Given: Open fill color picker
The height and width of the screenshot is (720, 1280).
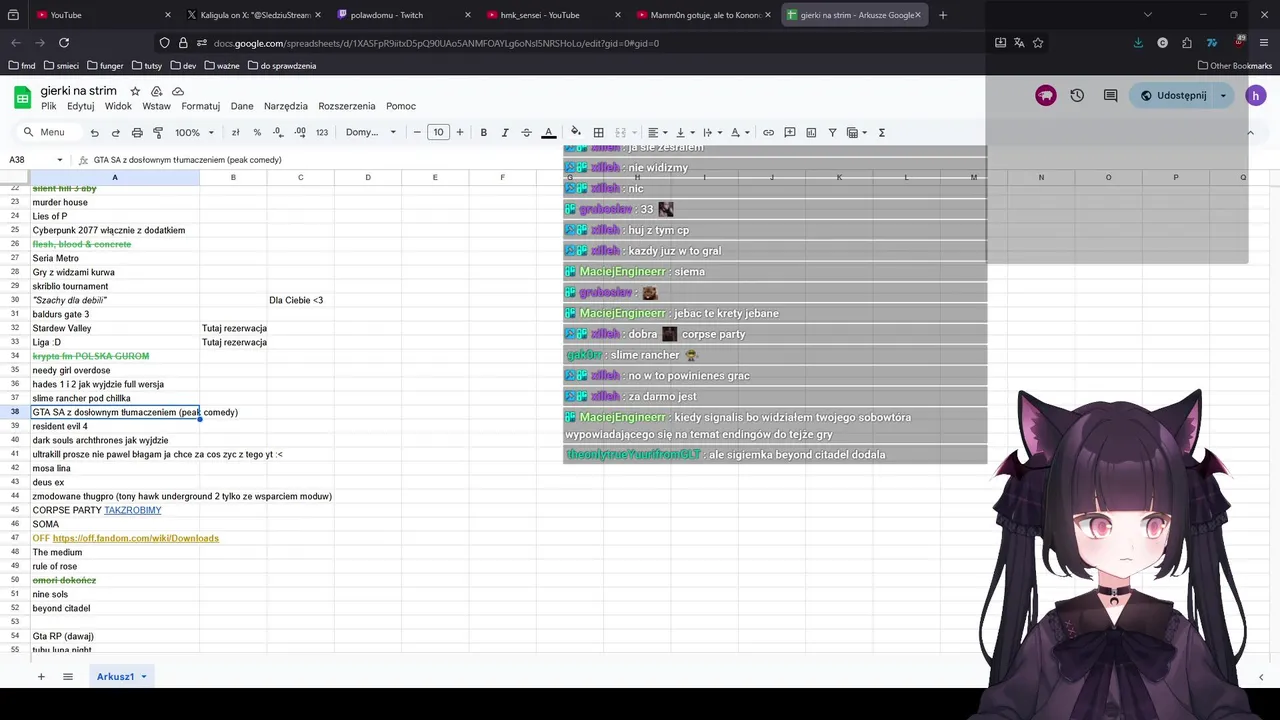Looking at the screenshot, I should (x=576, y=132).
